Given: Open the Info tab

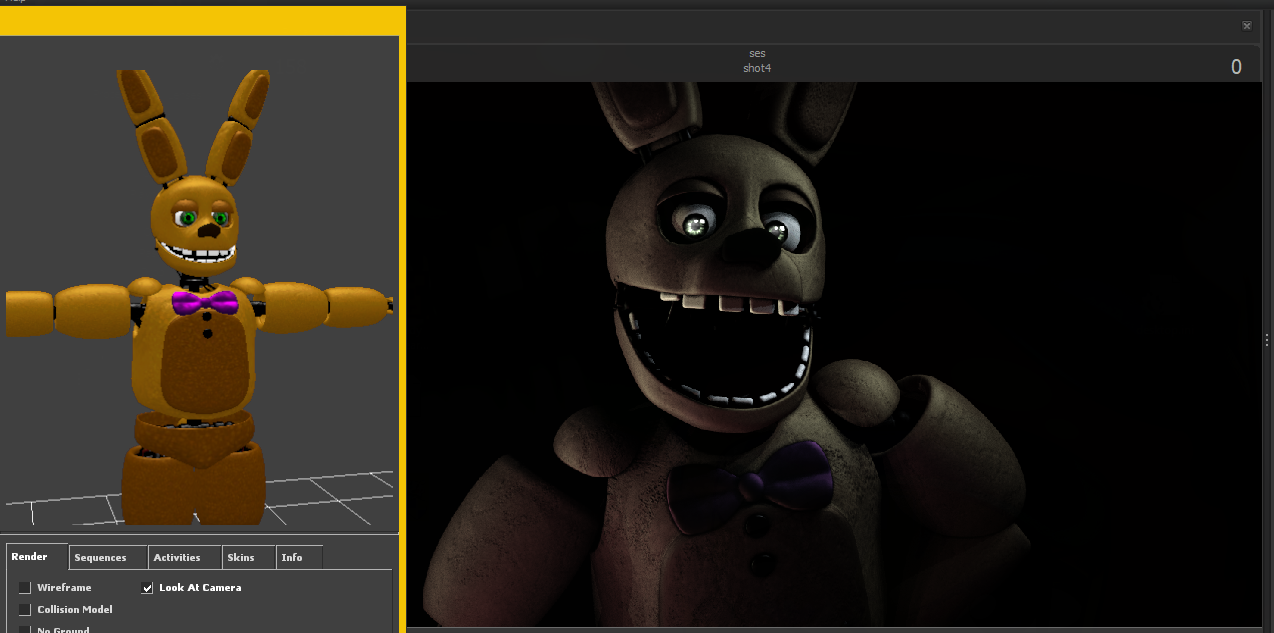Looking at the screenshot, I should pos(299,557).
